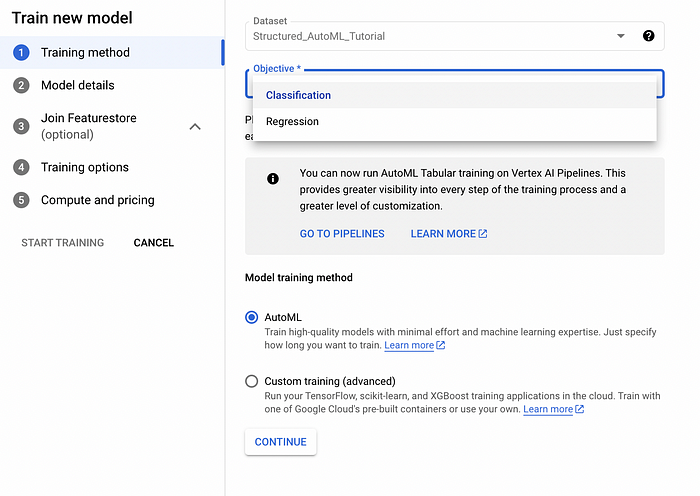Open the Dataset dropdown arrow
Viewport: 700px width, 496px height.
tap(621, 36)
